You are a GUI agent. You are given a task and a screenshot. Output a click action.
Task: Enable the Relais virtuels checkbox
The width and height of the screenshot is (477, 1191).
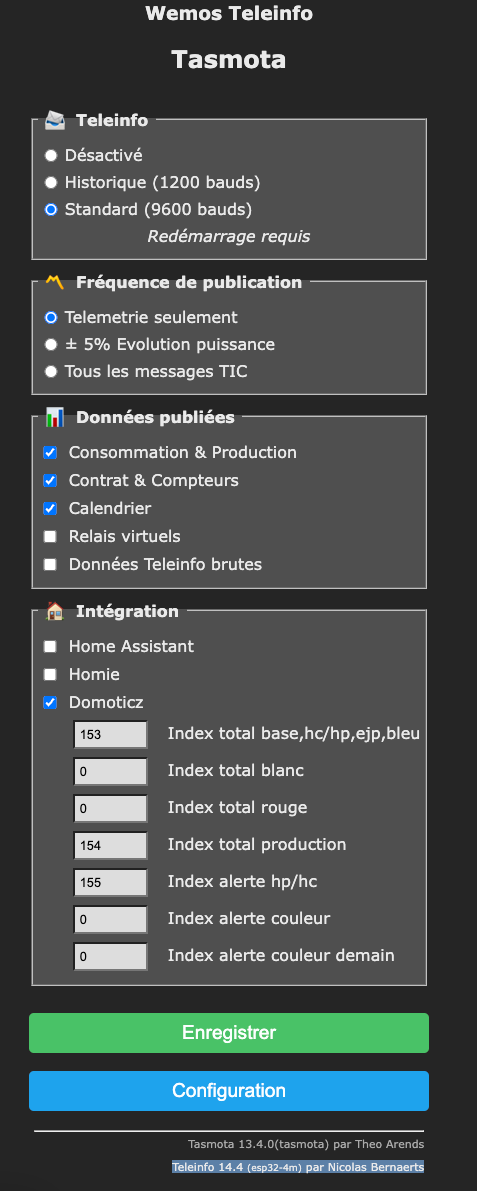(x=50, y=537)
